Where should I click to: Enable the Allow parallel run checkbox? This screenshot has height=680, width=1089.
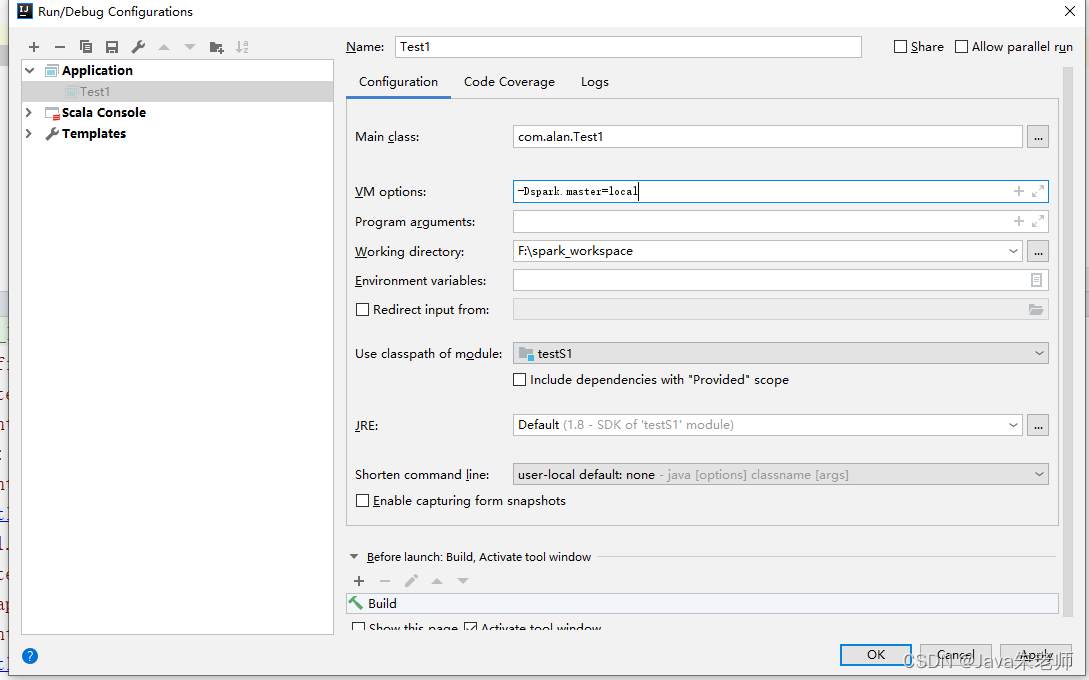pos(961,47)
